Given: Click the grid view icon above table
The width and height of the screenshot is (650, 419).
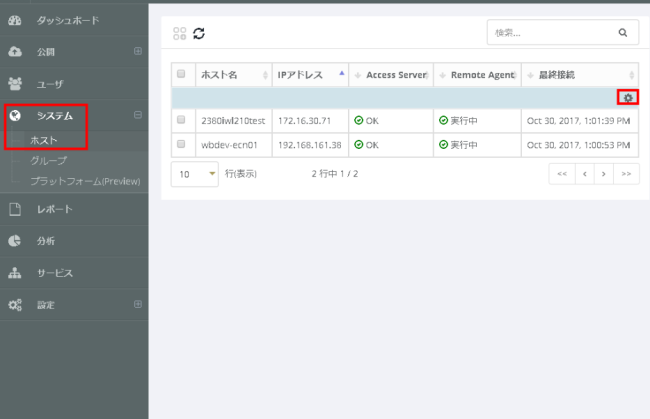Looking at the screenshot, I should click(x=180, y=33).
